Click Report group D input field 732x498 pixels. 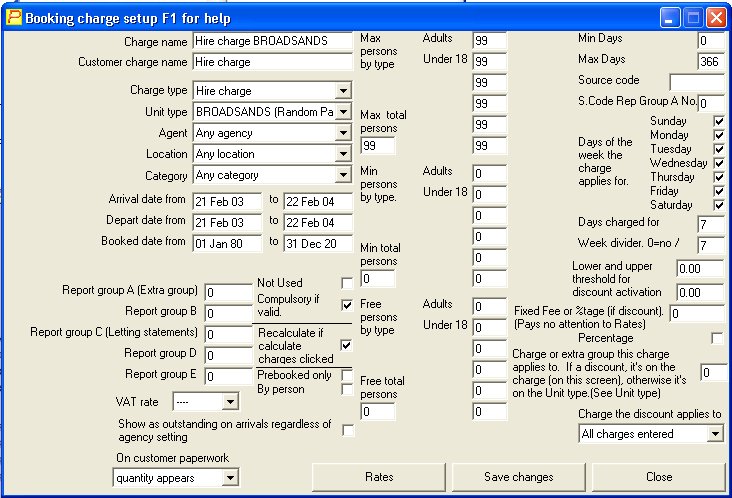228,355
